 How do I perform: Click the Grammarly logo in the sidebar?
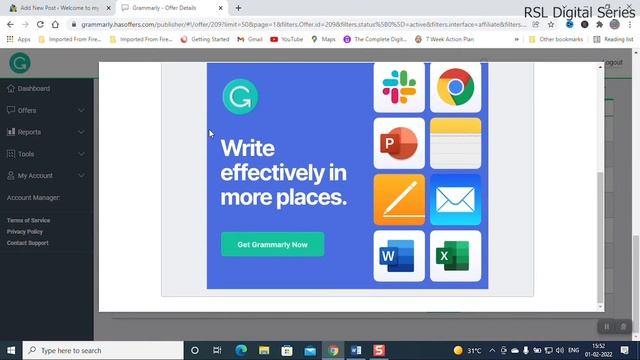20,63
